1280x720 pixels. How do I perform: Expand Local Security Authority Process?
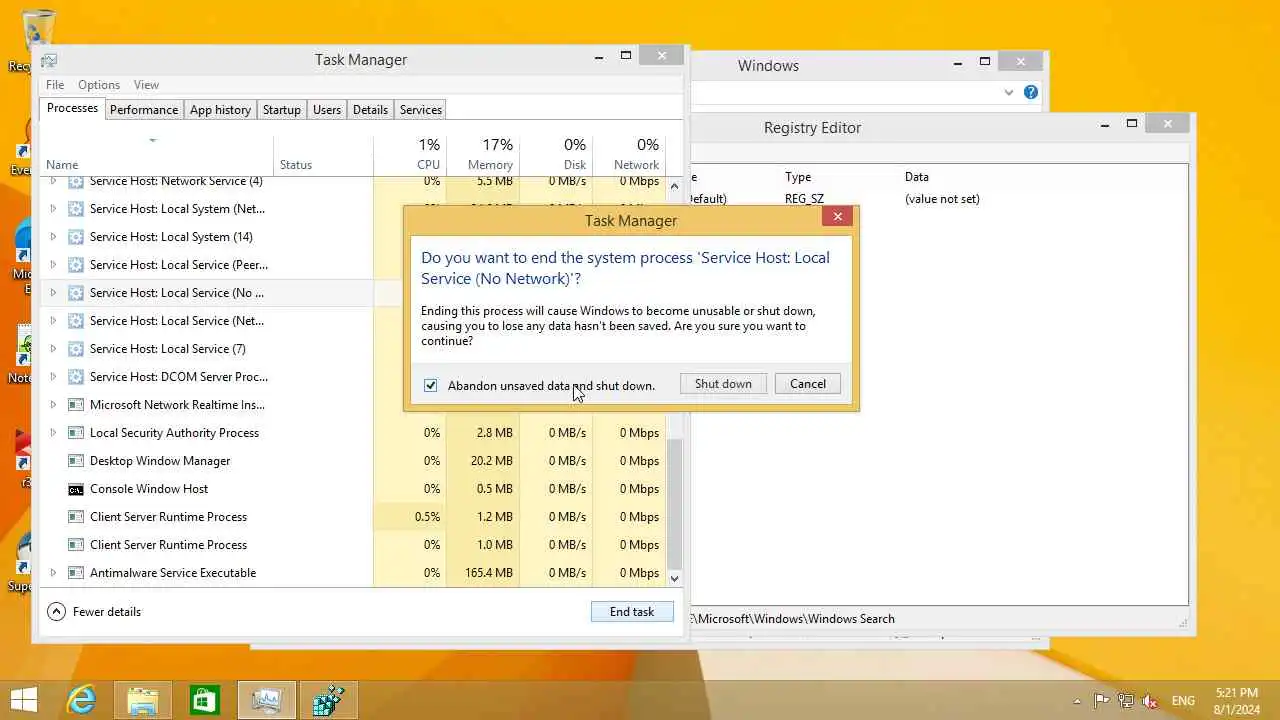click(x=53, y=433)
